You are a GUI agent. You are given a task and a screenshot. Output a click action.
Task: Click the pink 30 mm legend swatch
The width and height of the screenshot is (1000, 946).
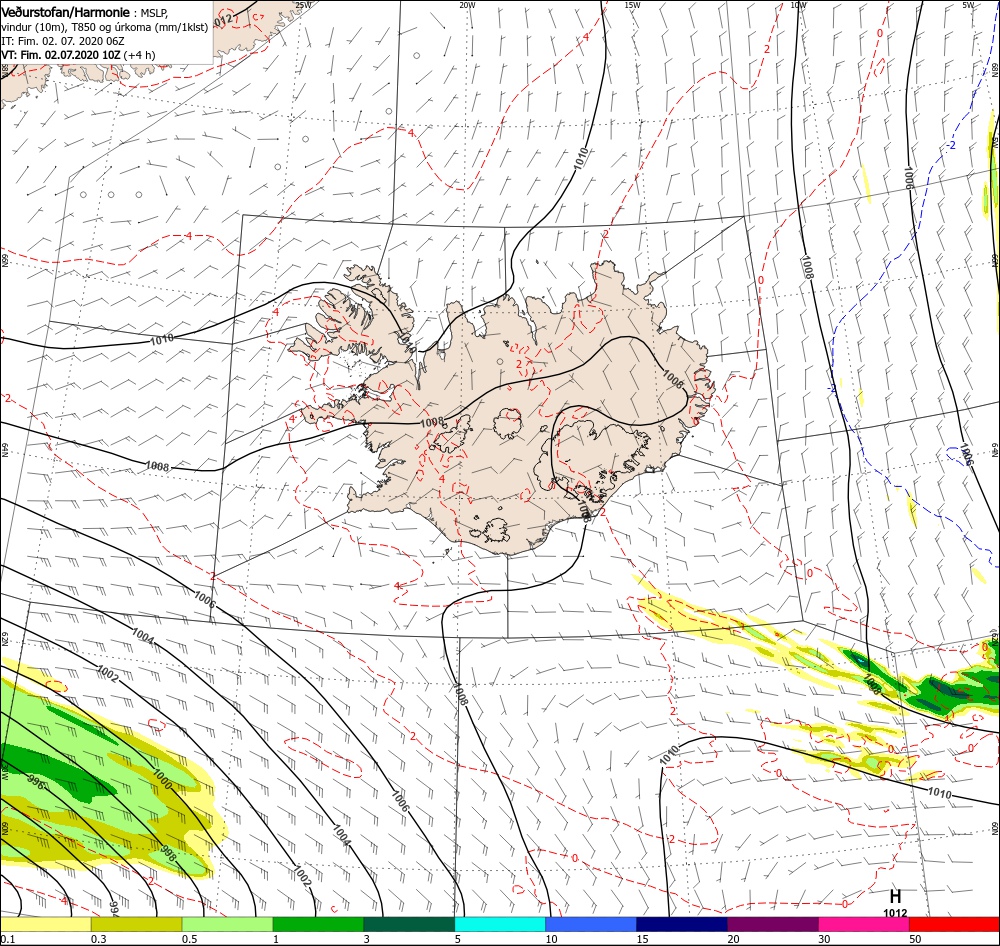coord(864,924)
